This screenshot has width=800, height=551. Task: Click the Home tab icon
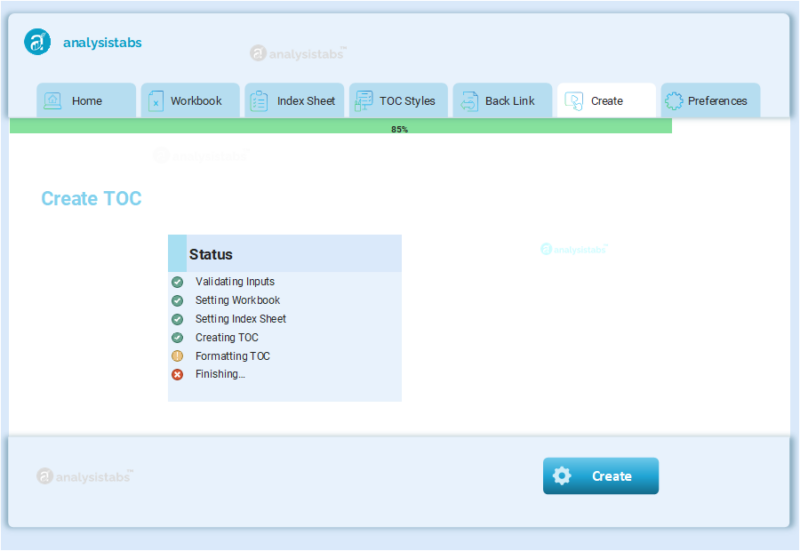tap(53, 101)
